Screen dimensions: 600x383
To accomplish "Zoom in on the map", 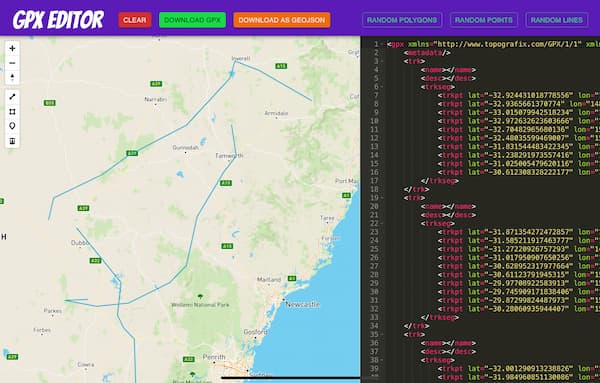I will pos(12,49).
